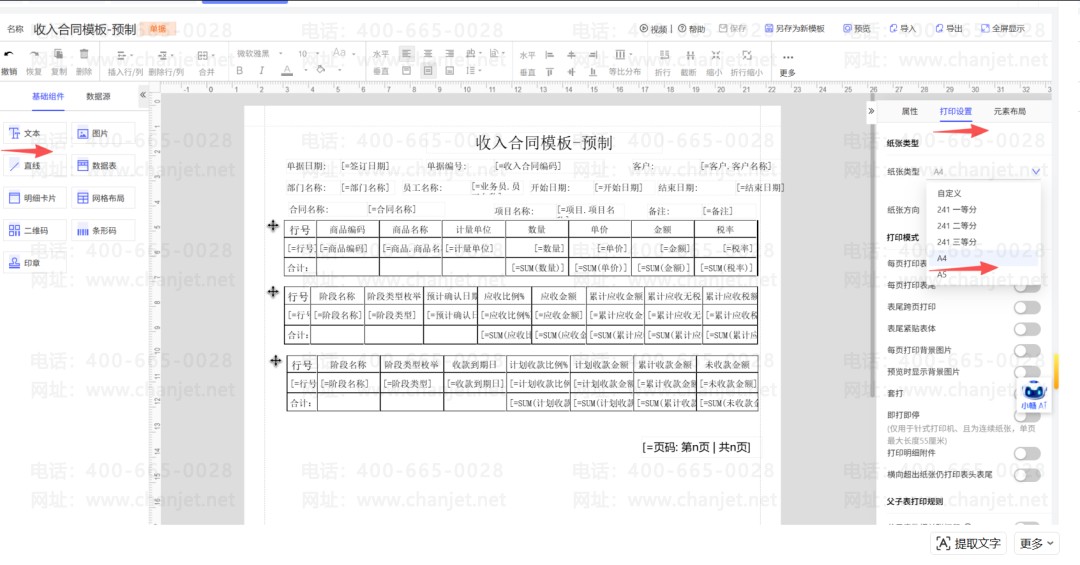Image resolution: width=1080 pixels, height=565 pixels.
Task: Open the font size 10 dropdown
Action: tap(307, 54)
